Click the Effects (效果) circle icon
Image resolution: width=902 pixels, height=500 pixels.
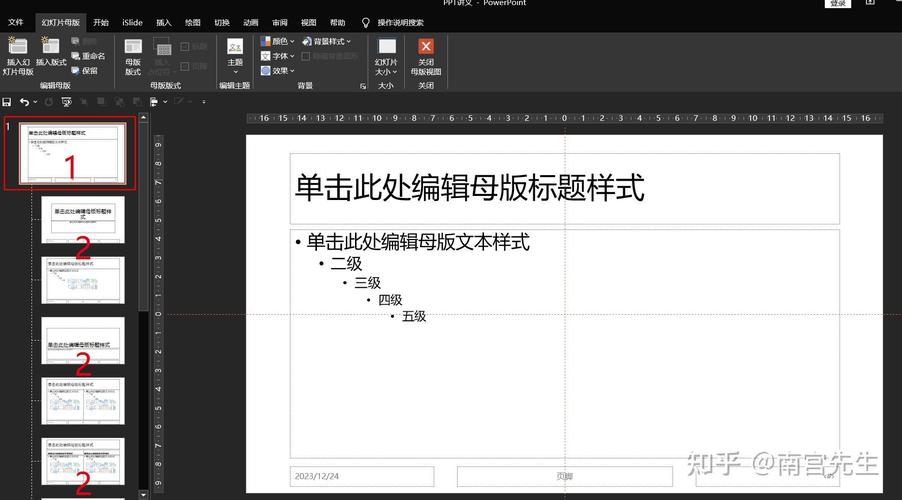pyautogui.click(x=265, y=70)
